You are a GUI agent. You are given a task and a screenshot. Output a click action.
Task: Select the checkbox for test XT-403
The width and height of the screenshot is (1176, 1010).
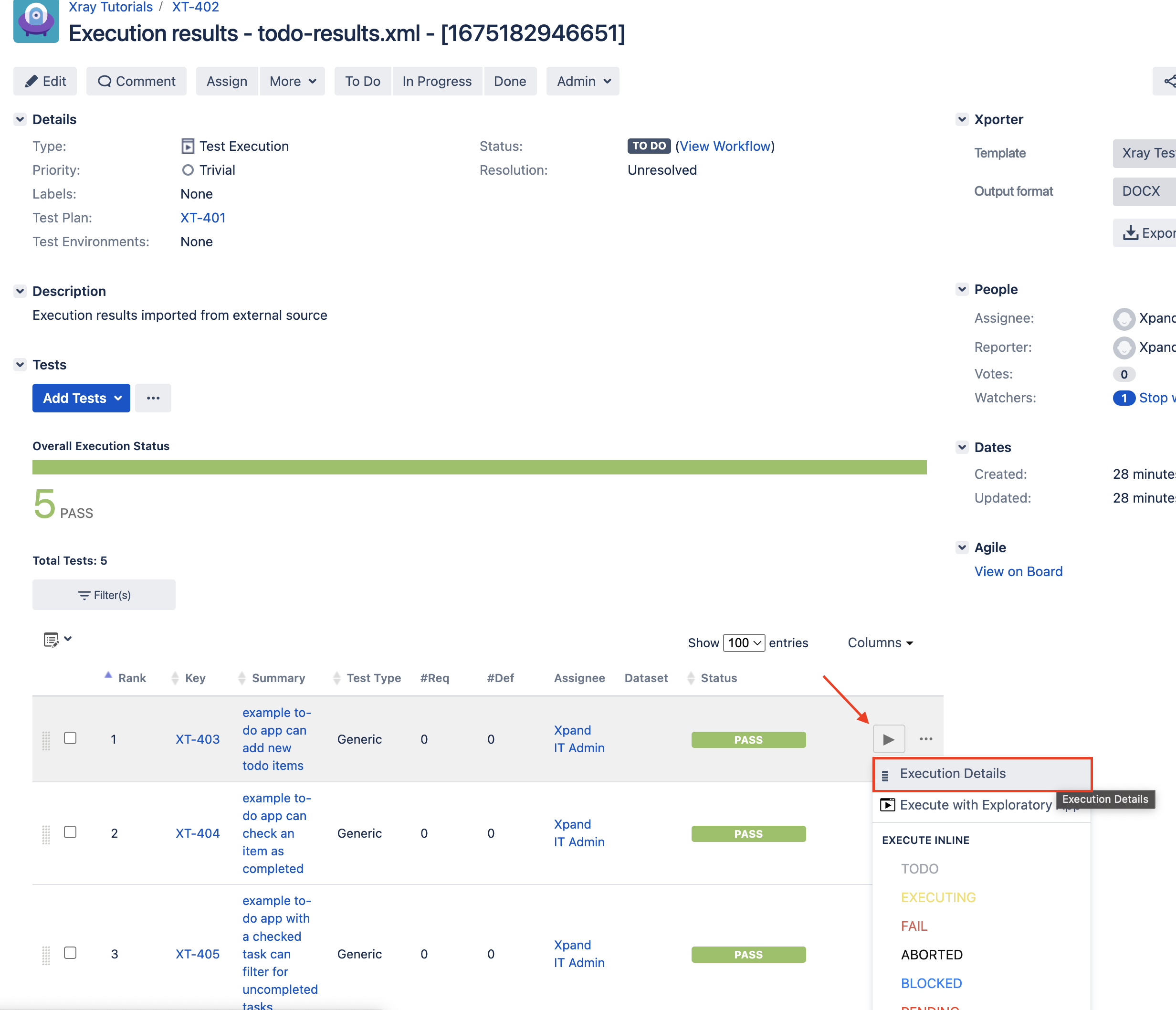(x=70, y=738)
